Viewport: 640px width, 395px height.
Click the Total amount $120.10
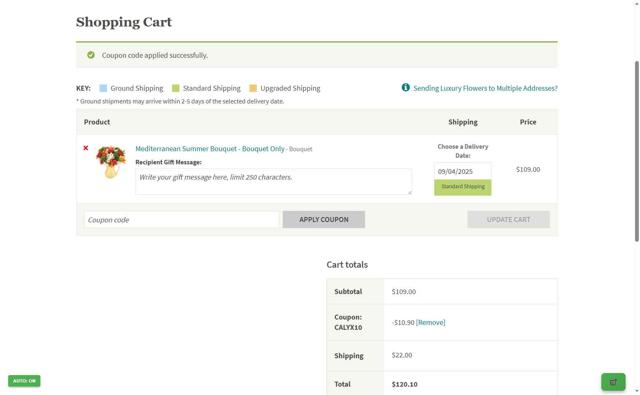tap(404, 384)
